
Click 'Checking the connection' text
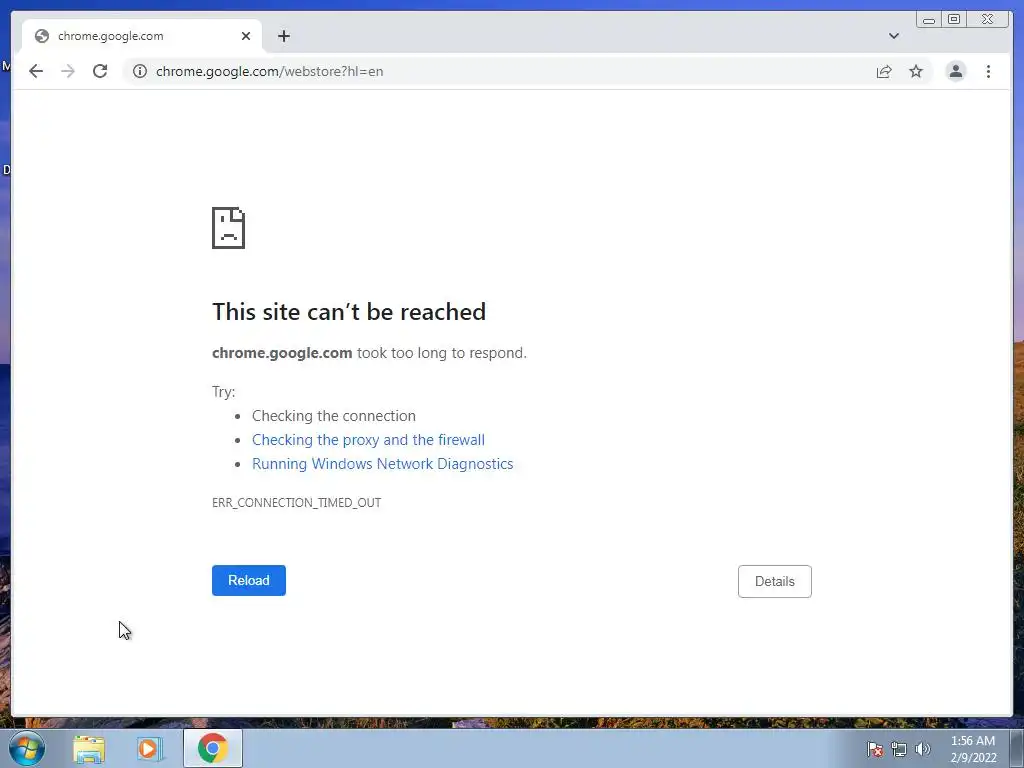(334, 416)
